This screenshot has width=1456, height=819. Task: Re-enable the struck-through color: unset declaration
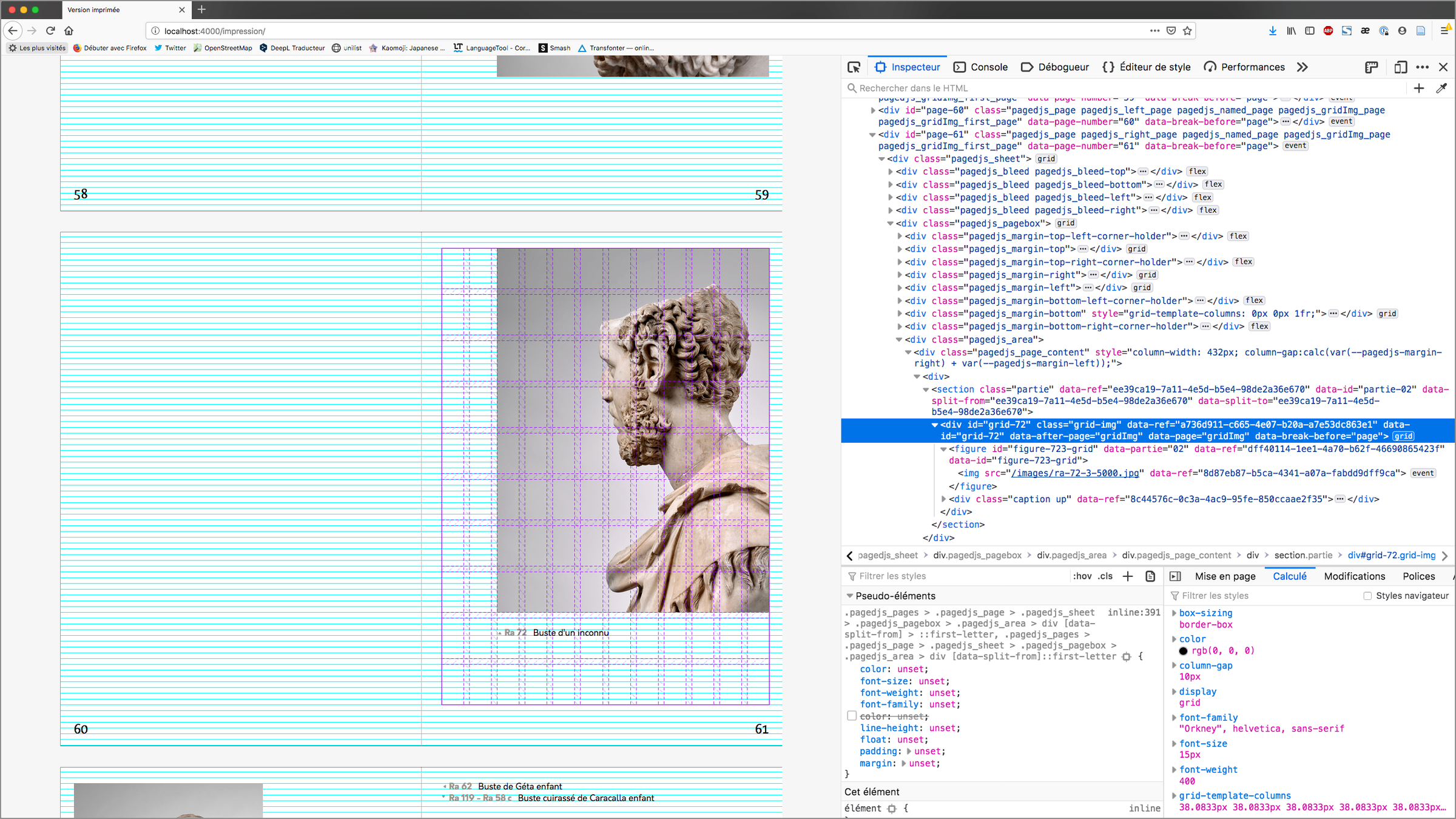pyautogui.click(x=852, y=716)
